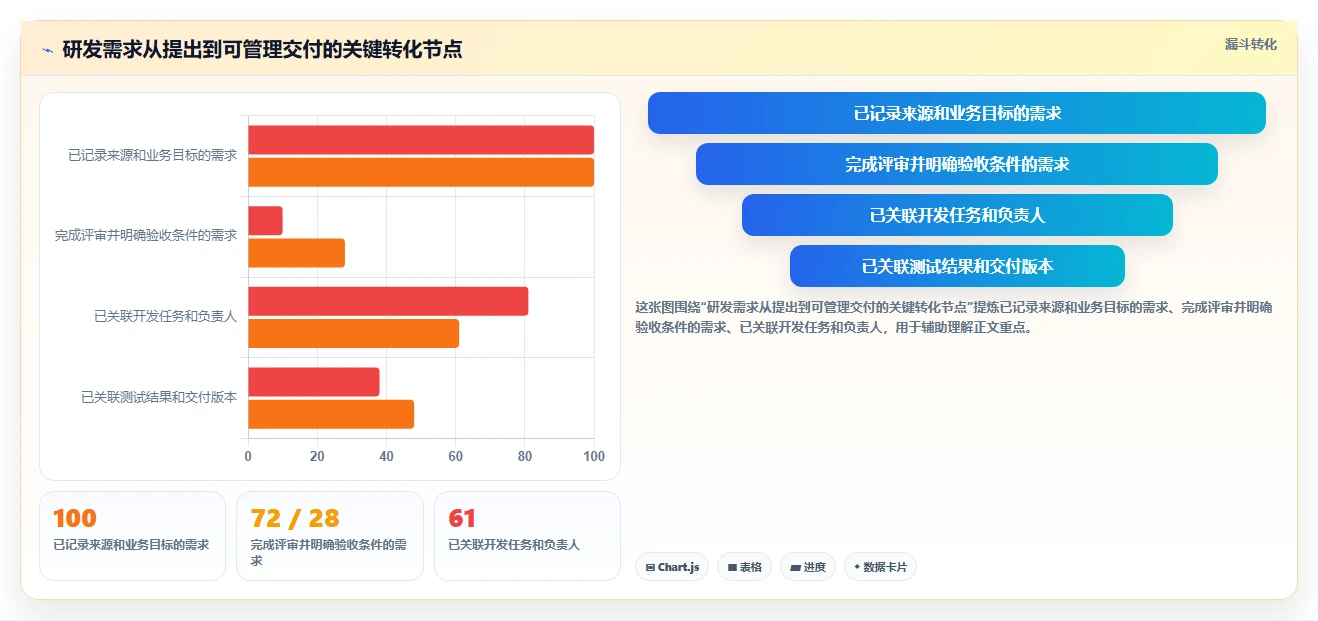
Task: Click the x-axis tick label 100
Action: (x=594, y=456)
